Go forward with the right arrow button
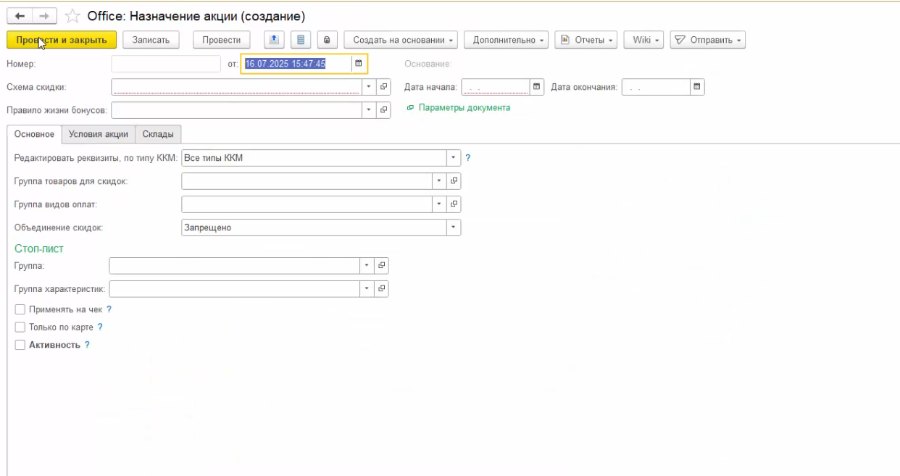900x476 pixels. 44,16
